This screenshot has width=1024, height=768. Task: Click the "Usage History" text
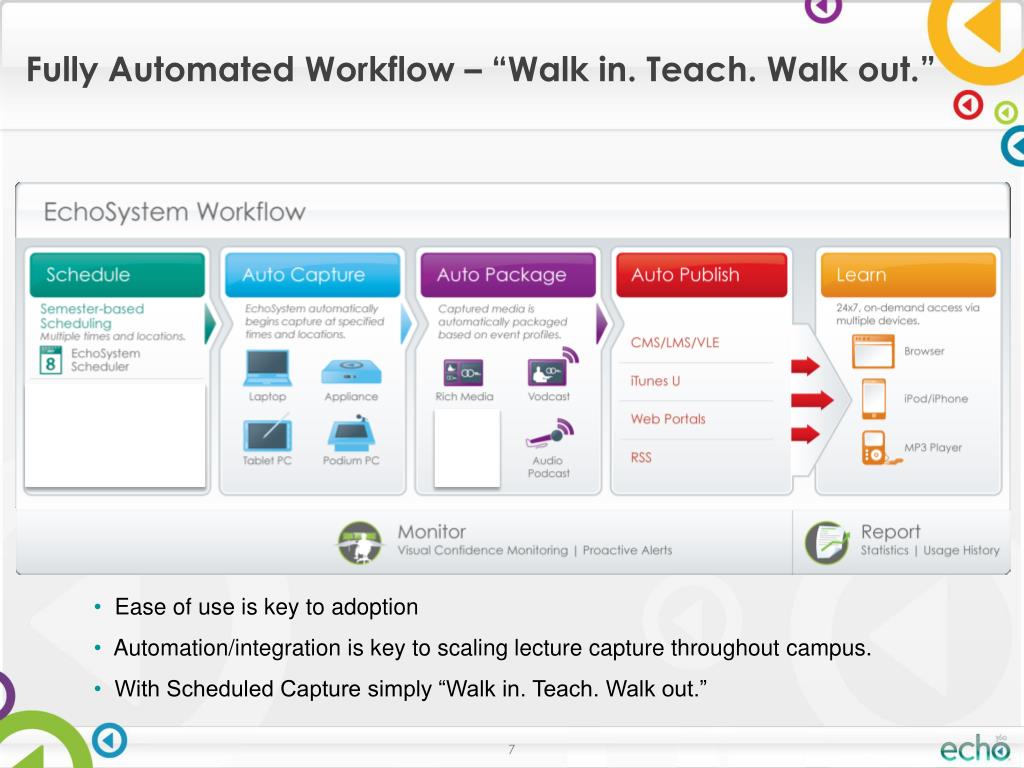[x=961, y=551]
